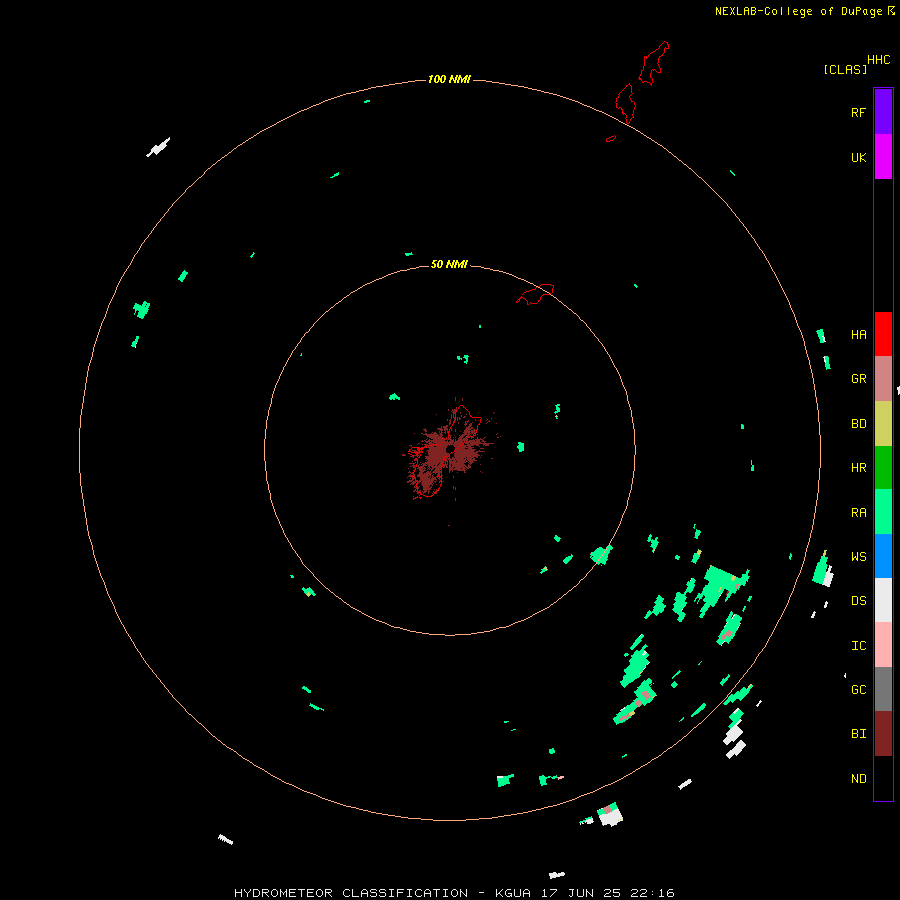This screenshot has height=900, width=900.
Task: Click the IC legend label
Action: (x=858, y=646)
